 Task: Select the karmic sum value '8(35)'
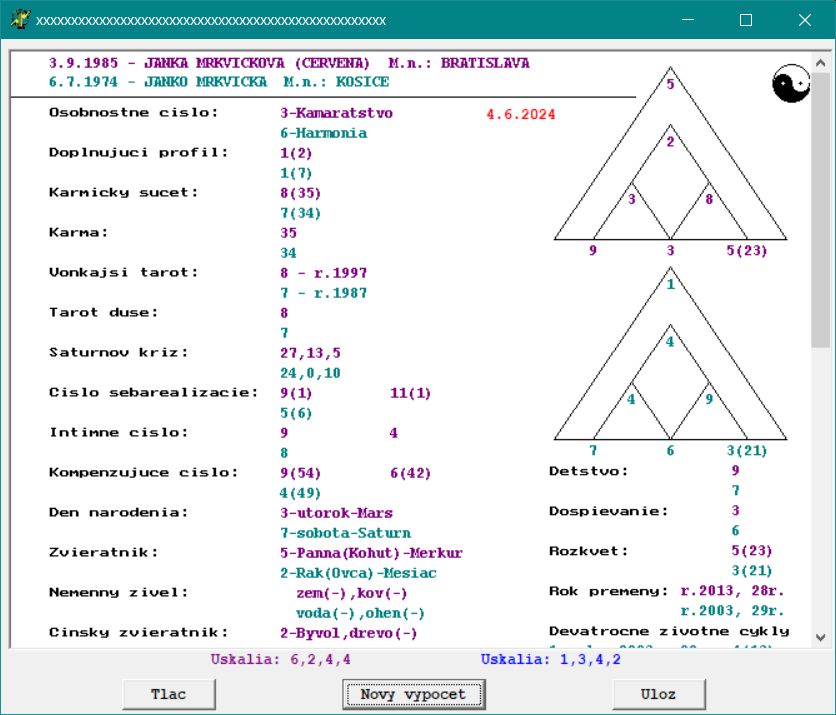coord(301,193)
